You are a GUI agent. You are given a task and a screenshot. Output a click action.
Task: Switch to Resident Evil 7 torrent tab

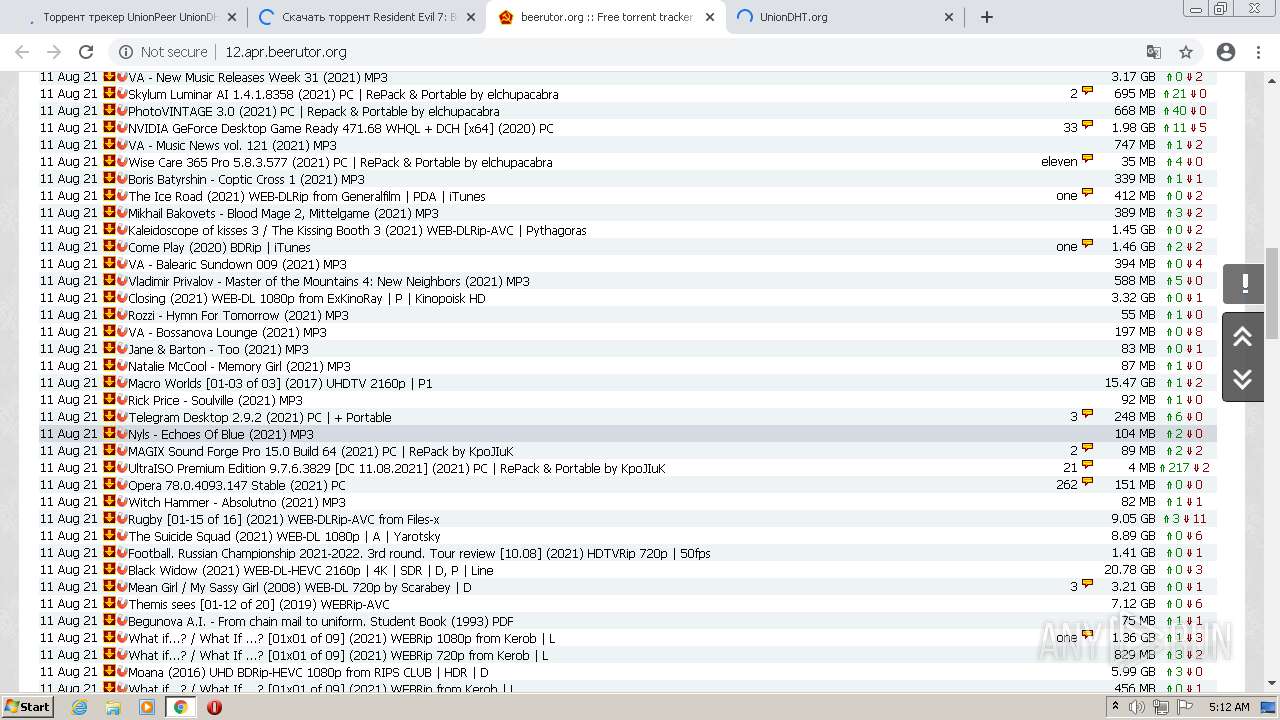366,17
